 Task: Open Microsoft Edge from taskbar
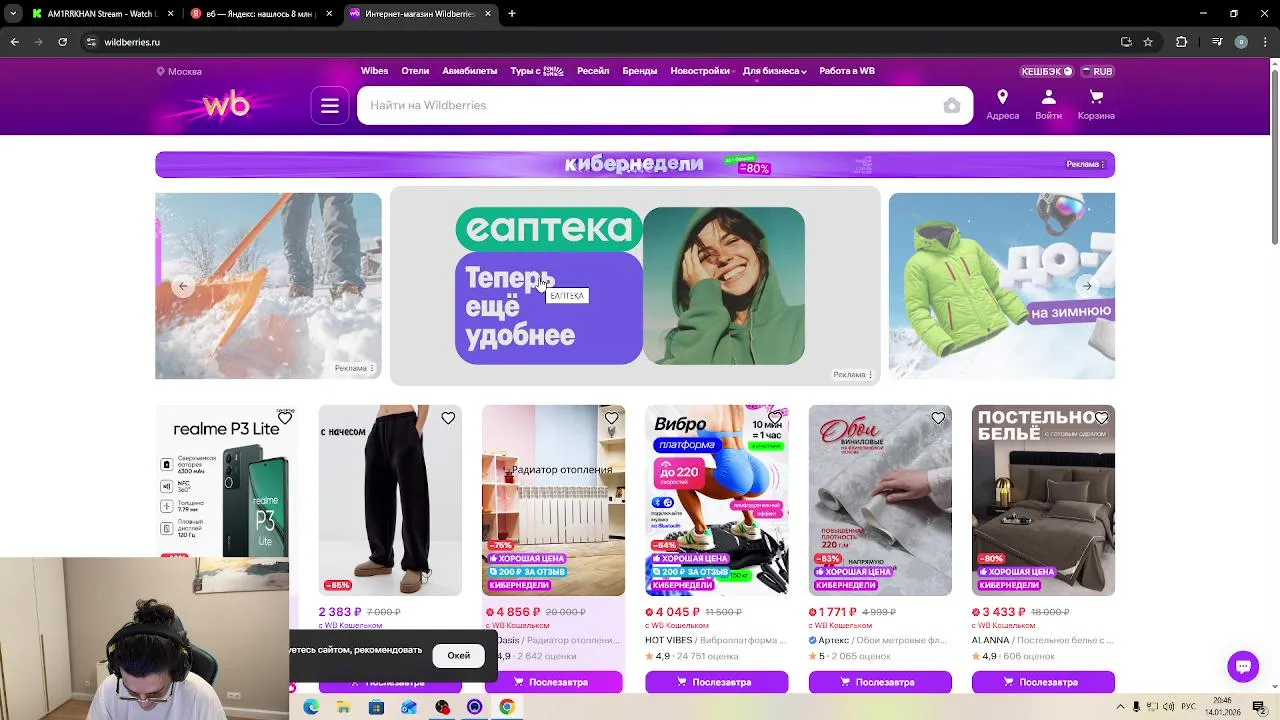point(311,707)
